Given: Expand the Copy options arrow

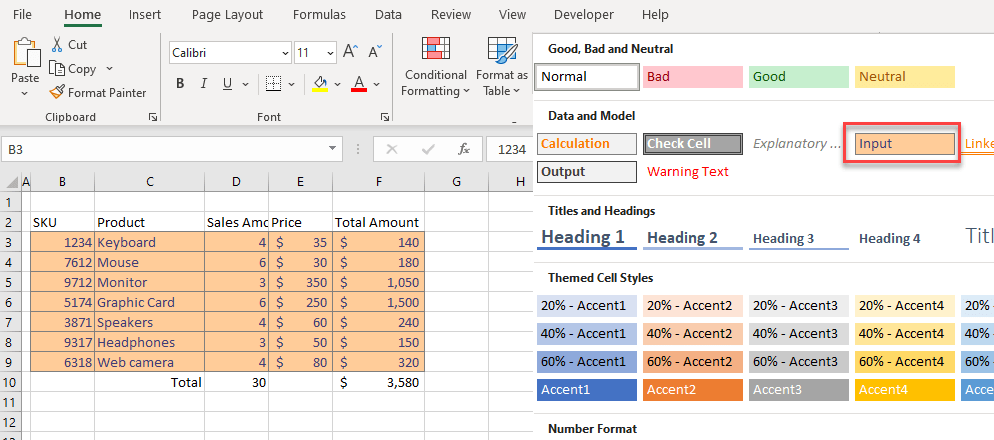Looking at the screenshot, I should (x=109, y=68).
